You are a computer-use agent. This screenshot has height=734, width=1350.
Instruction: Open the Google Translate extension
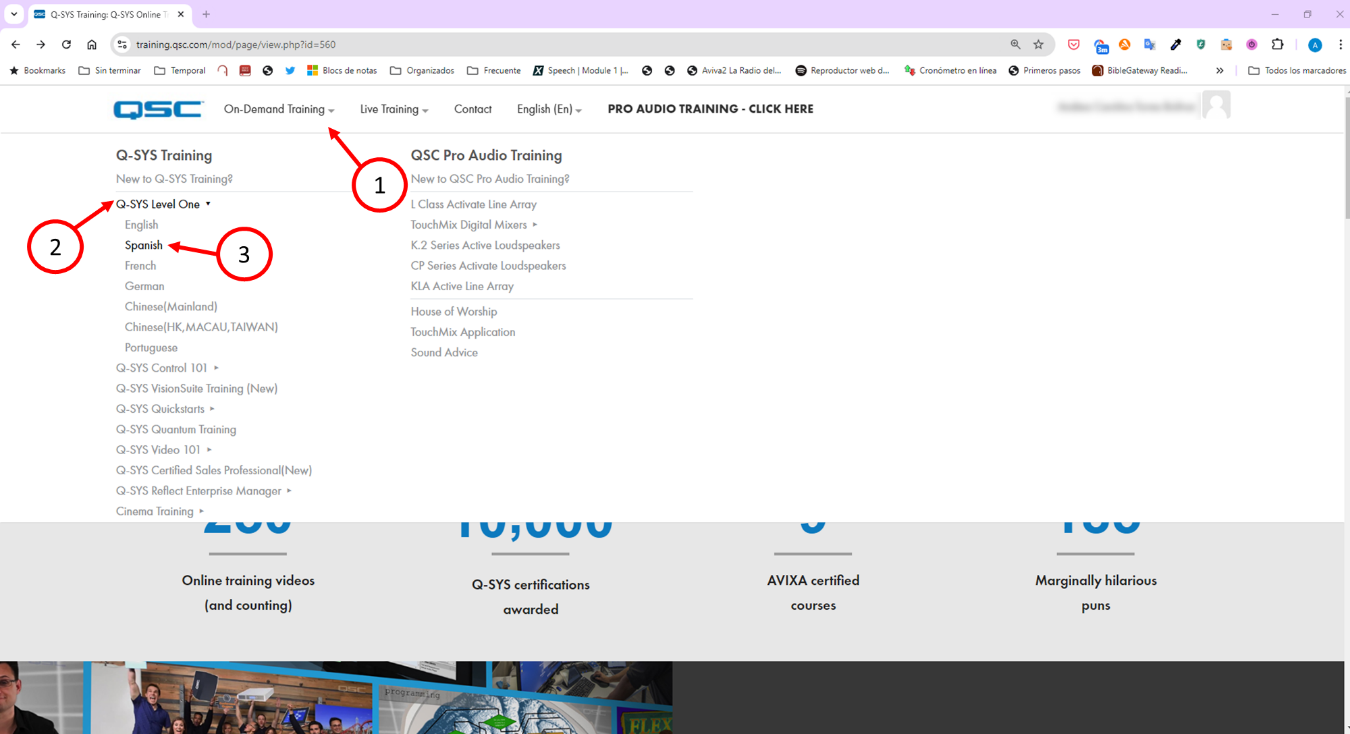tap(1150, 44)
